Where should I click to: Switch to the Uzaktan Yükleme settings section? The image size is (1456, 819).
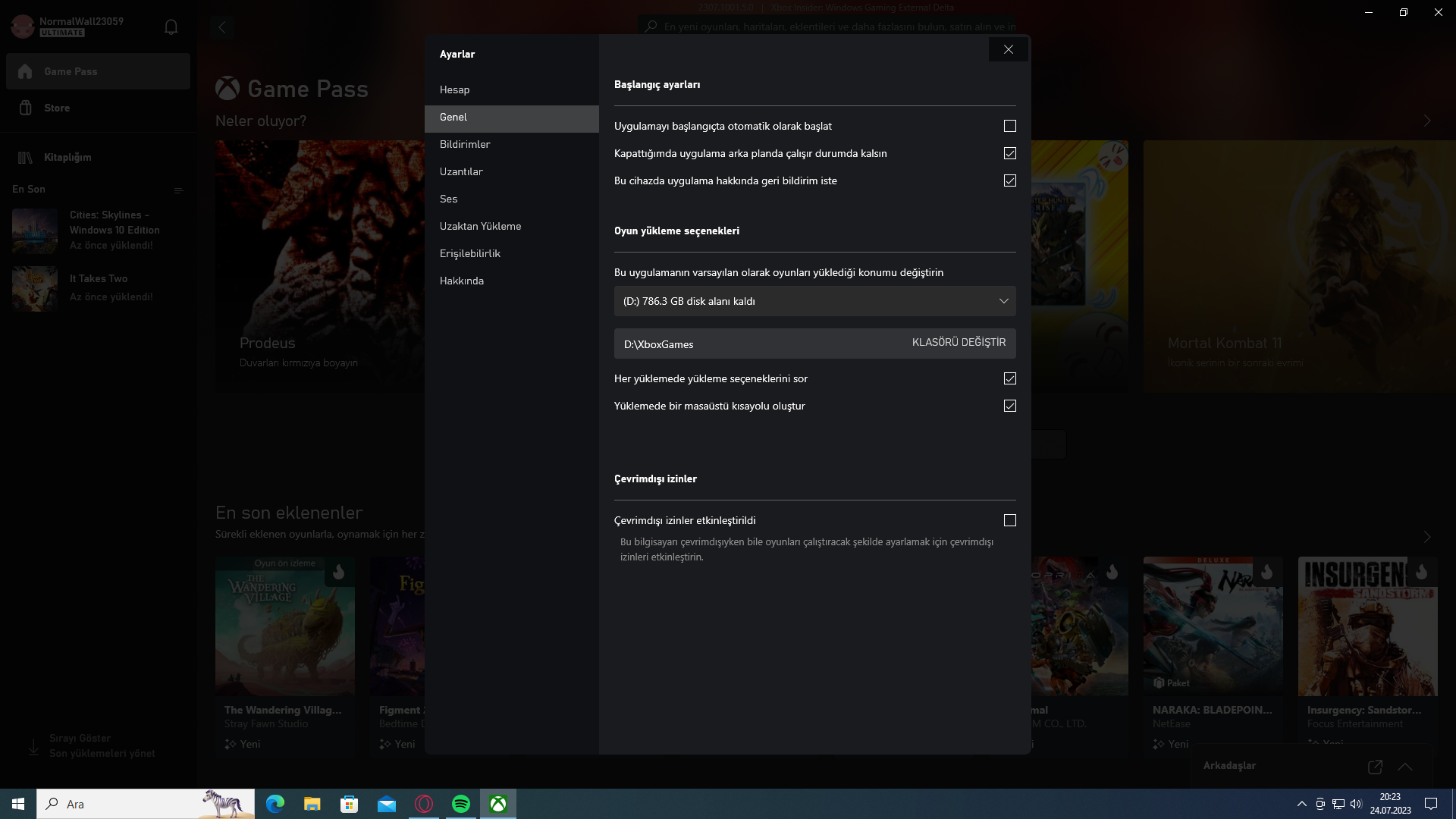pyautogui.click(x=480, y=226)
